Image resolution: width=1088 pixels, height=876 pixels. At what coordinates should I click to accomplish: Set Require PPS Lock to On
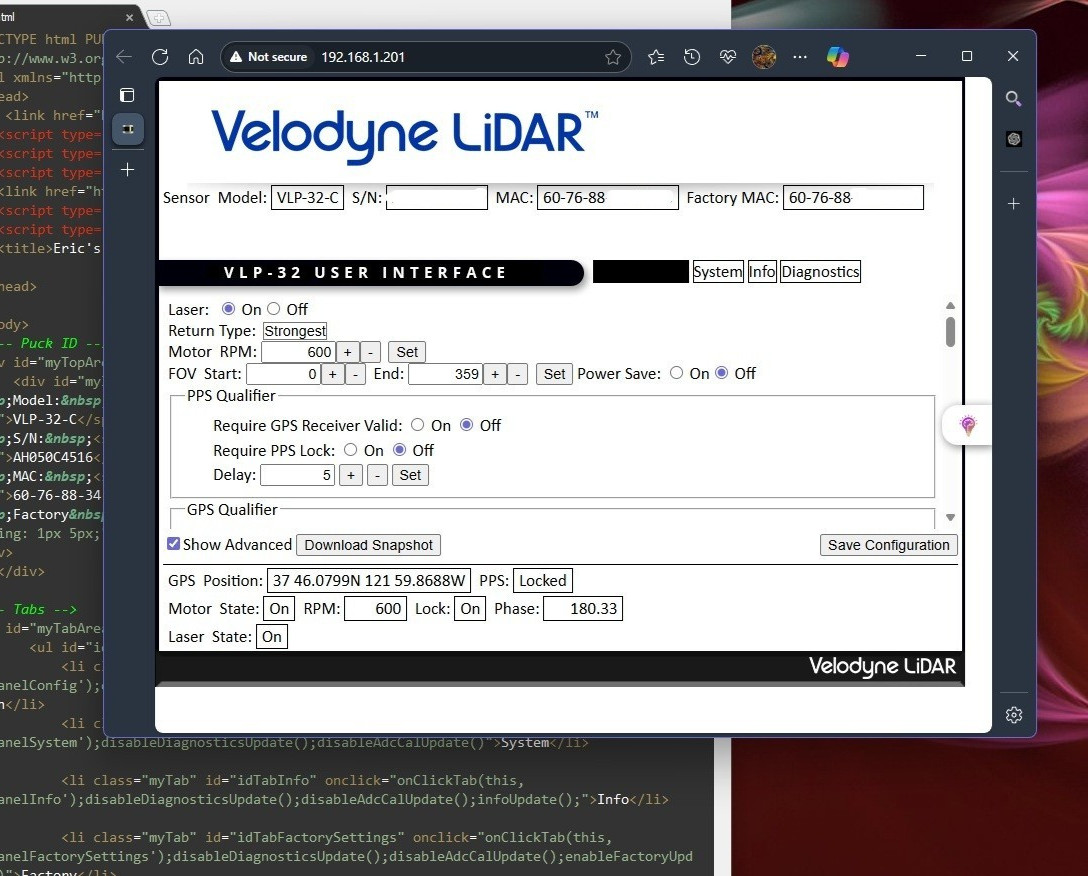tap(350, 450)
